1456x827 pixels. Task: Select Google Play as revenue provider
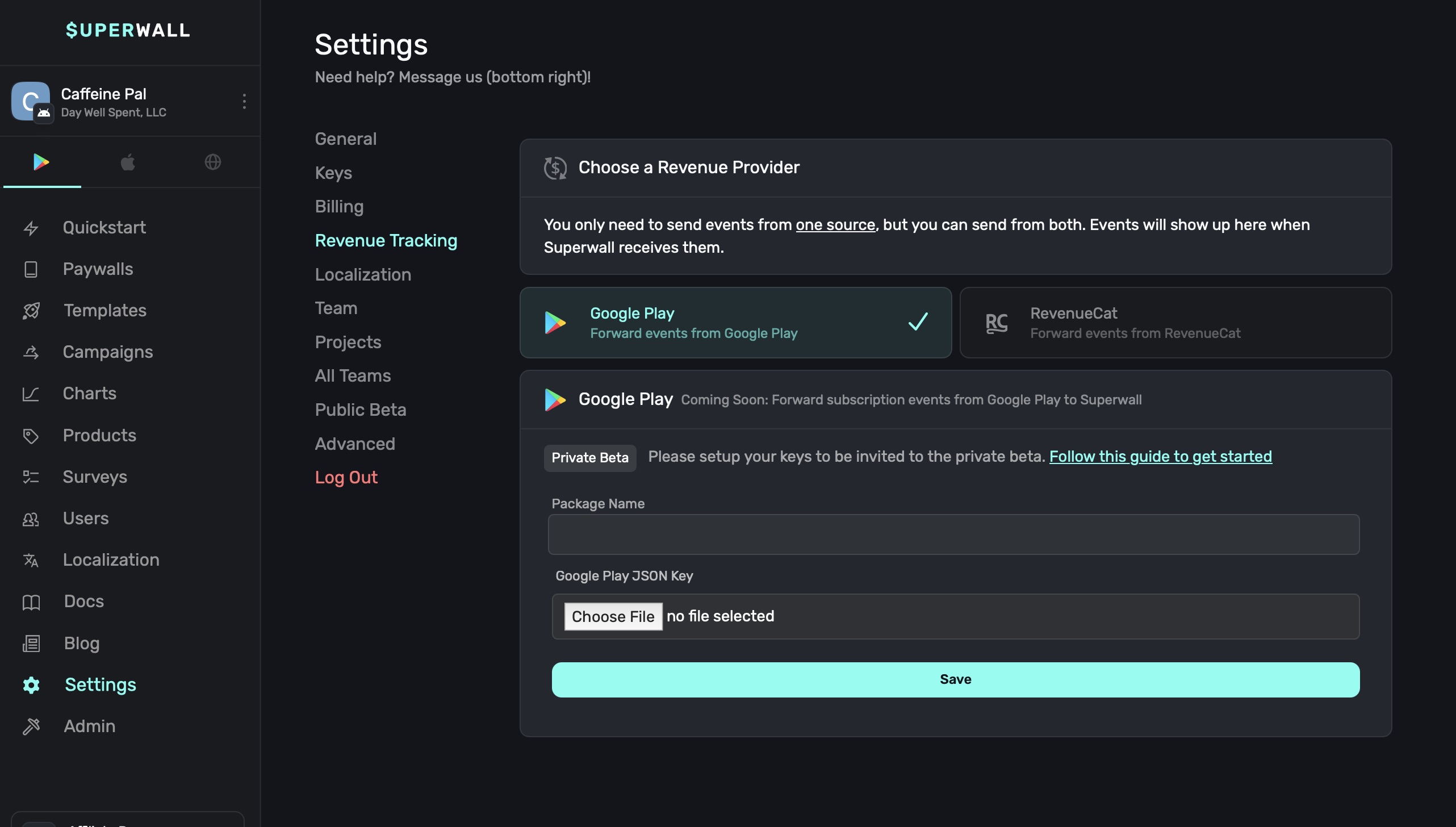coord(735,323)
